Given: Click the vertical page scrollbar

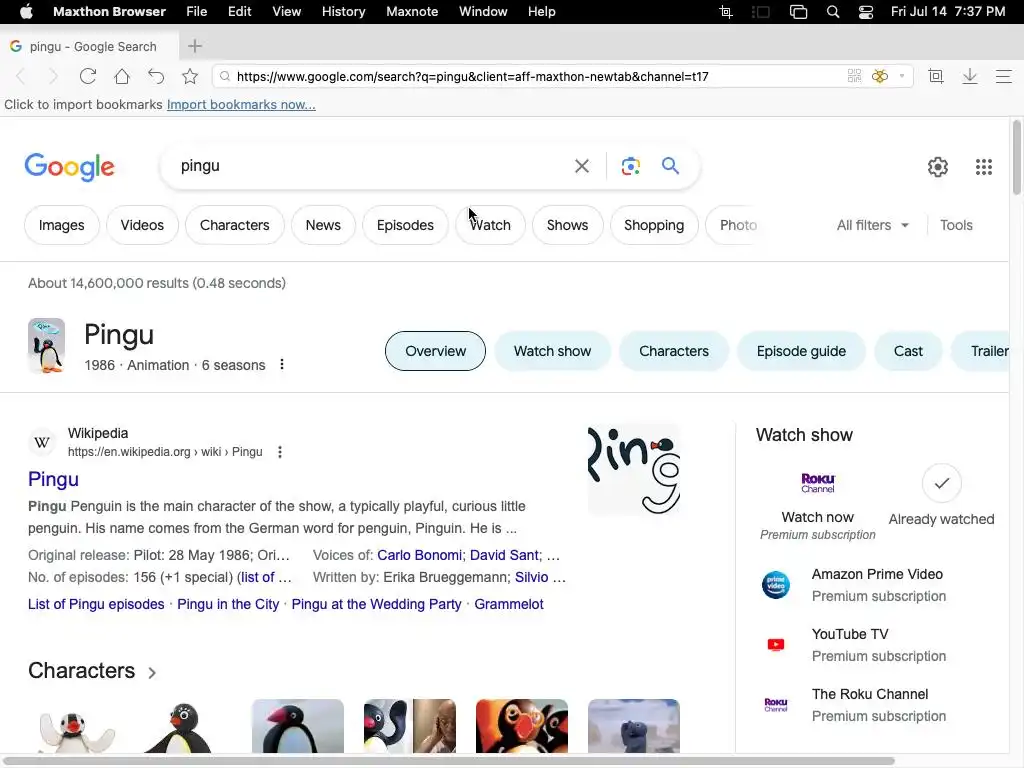Looking at the screenshot, I should click(1017, 157).
